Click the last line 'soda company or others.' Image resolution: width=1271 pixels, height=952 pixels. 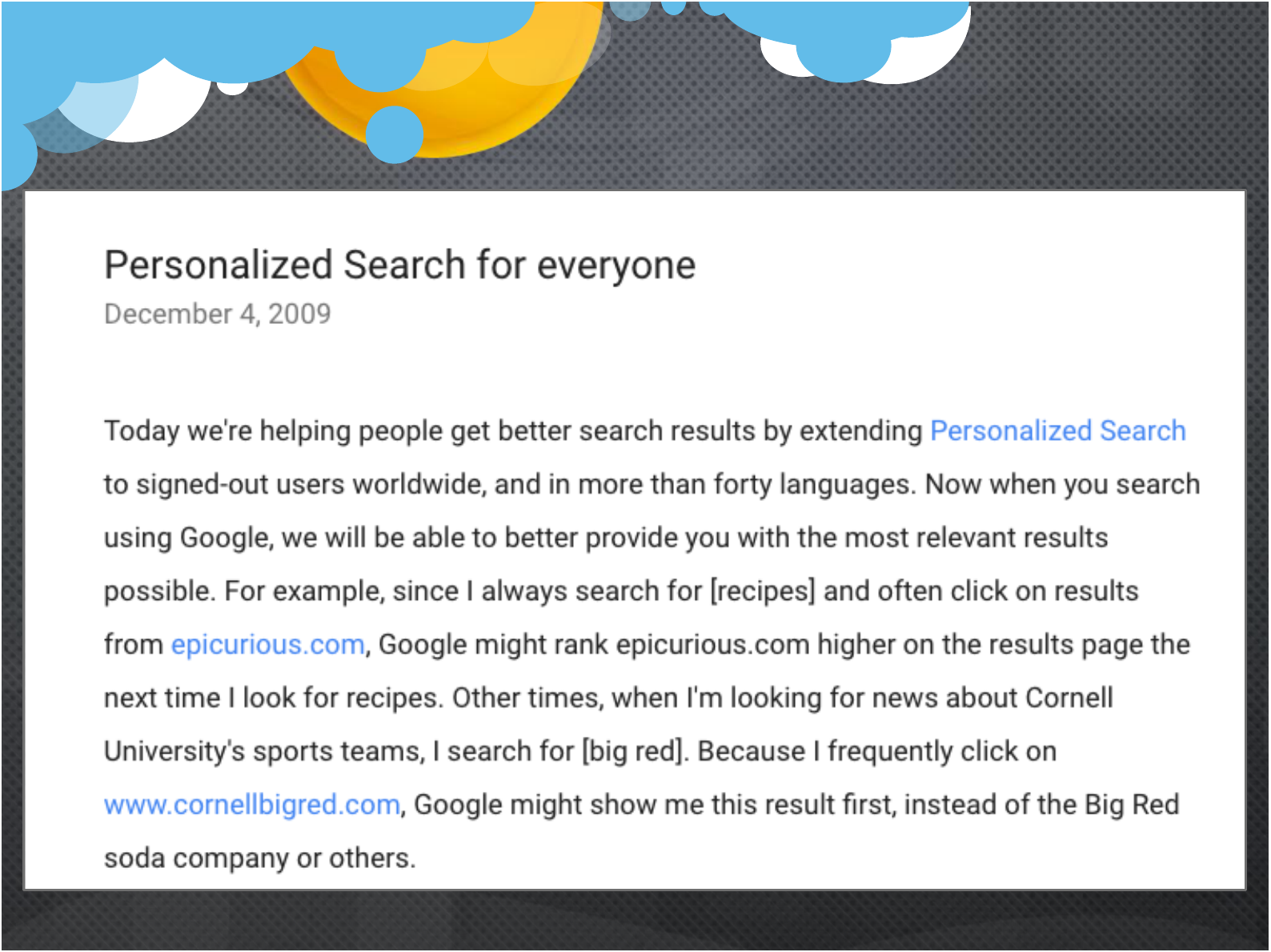point(260,858)
